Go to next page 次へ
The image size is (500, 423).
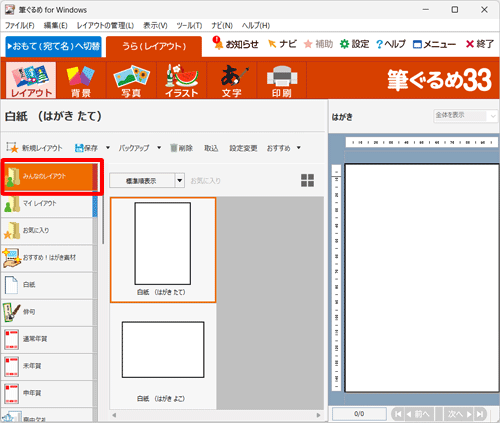460,414
